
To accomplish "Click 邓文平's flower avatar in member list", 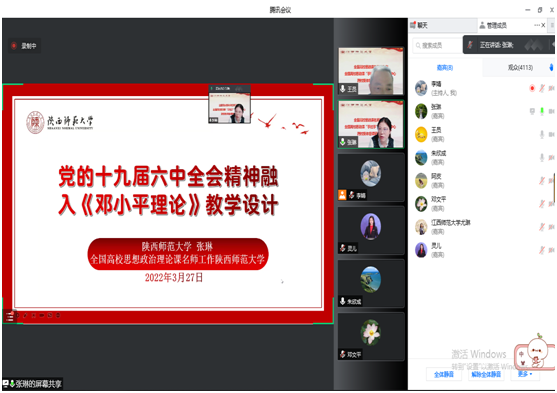I will (421, 204).
